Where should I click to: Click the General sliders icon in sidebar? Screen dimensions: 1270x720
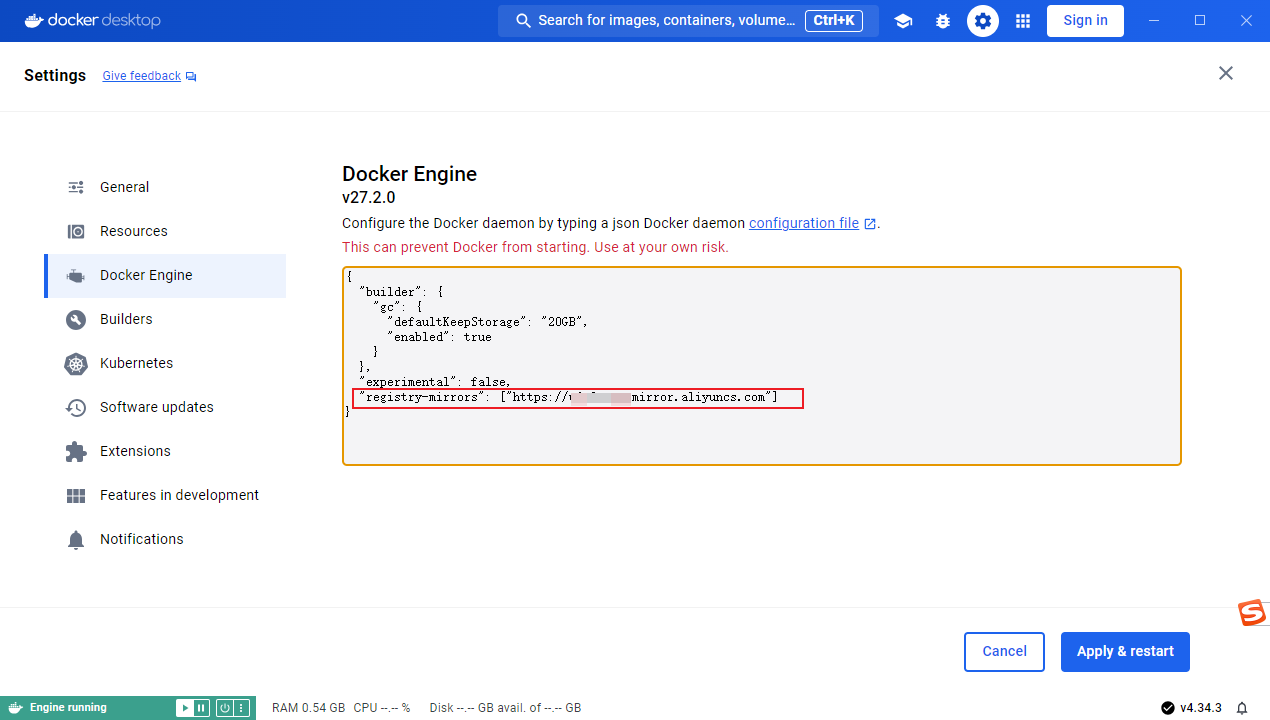(x=76, y=187)
